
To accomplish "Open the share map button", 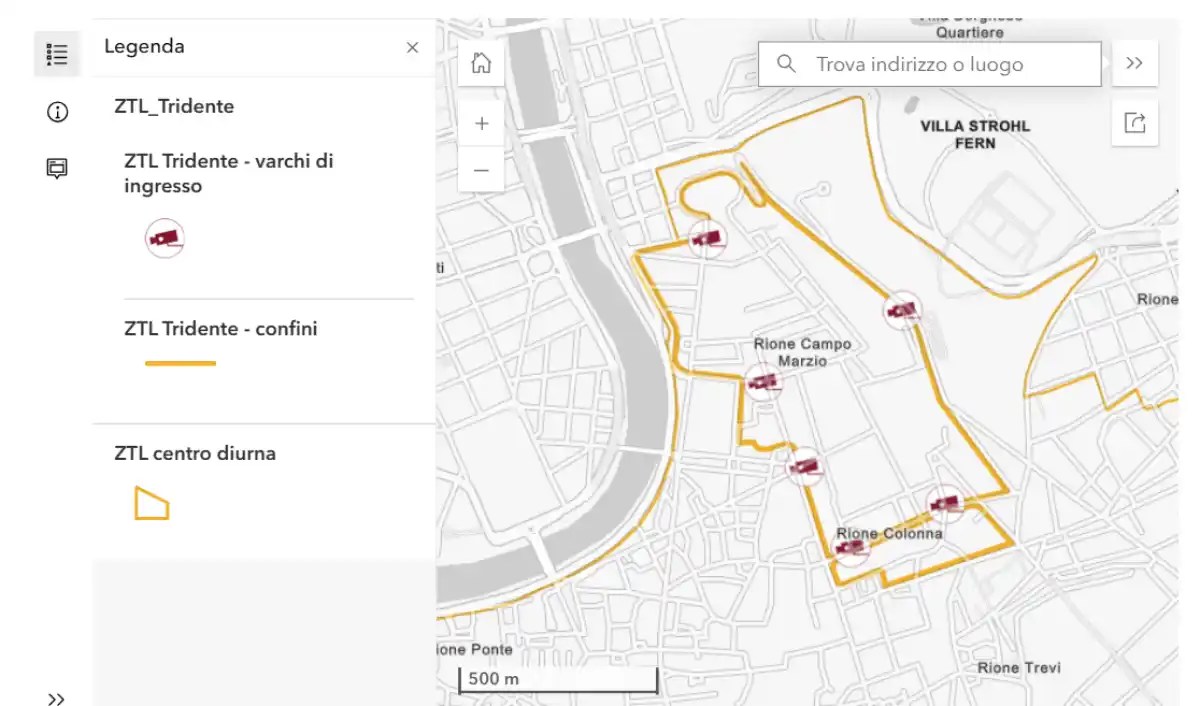I will tap(1134, 123).
